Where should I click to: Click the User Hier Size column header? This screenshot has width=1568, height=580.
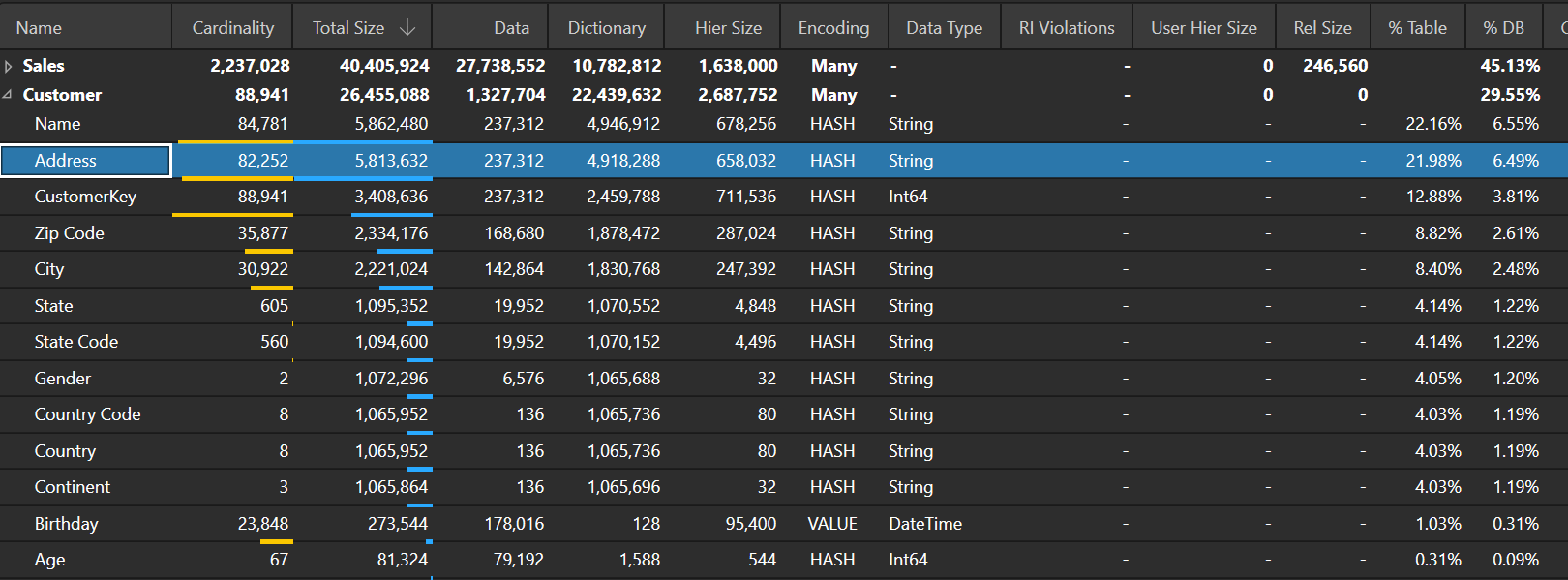(1203, 28)
